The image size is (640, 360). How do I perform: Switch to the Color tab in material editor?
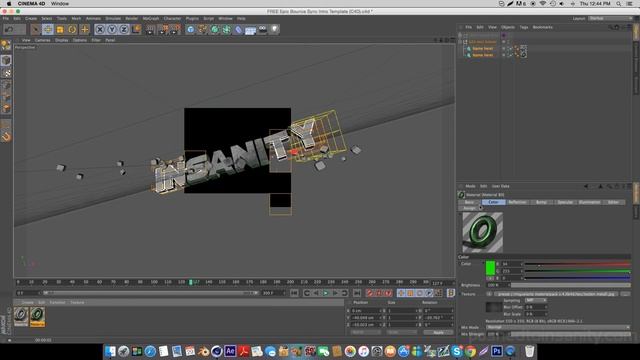[493, 202]
